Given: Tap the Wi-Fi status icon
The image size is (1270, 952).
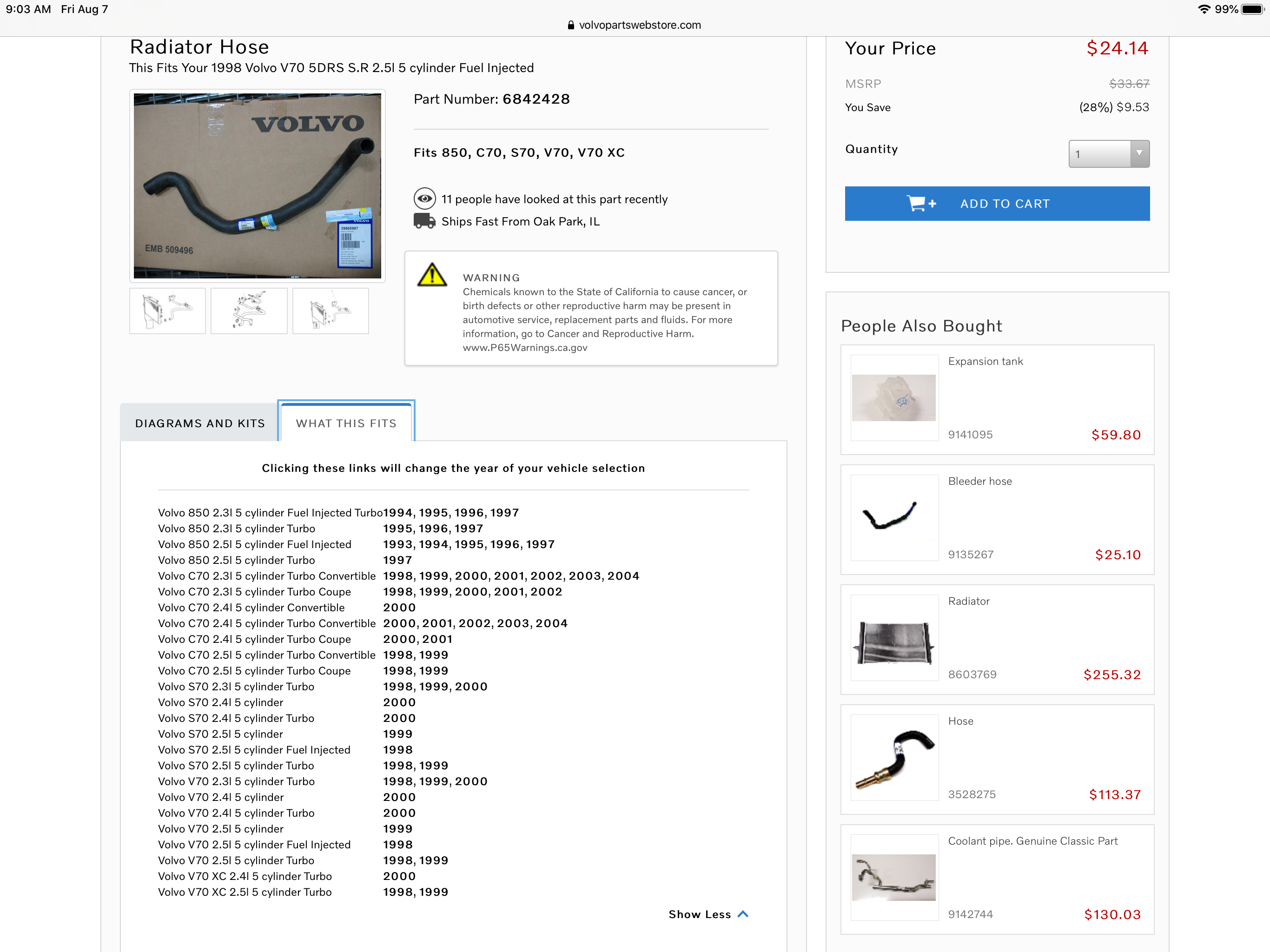Looking at the screenshot, I should point(1204,9).
